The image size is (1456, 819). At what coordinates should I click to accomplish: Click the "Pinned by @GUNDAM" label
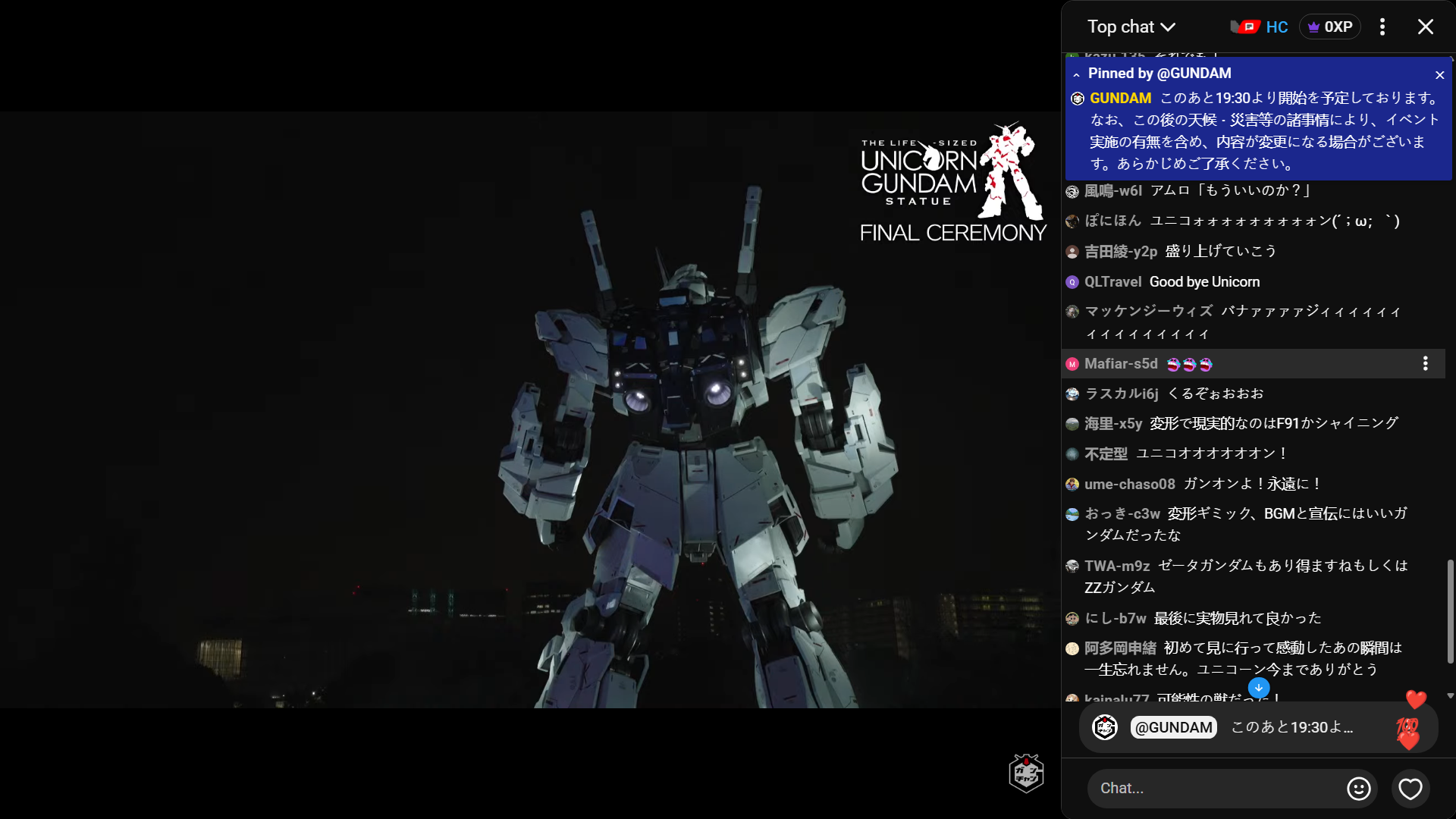click(1159, 74)
